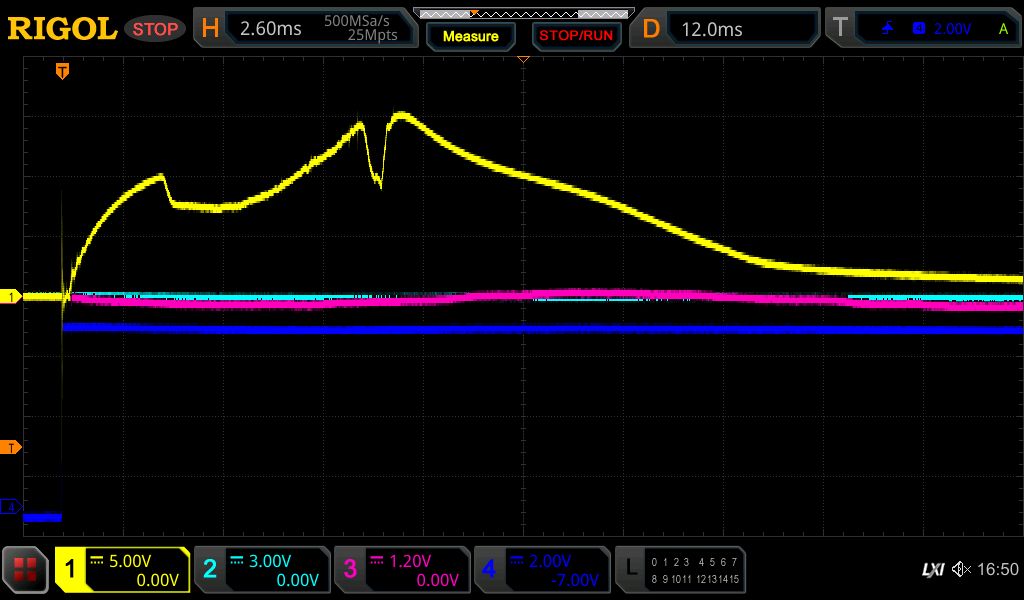Open the logic analyzer L digital channels panel

click(x=680, y=570)
